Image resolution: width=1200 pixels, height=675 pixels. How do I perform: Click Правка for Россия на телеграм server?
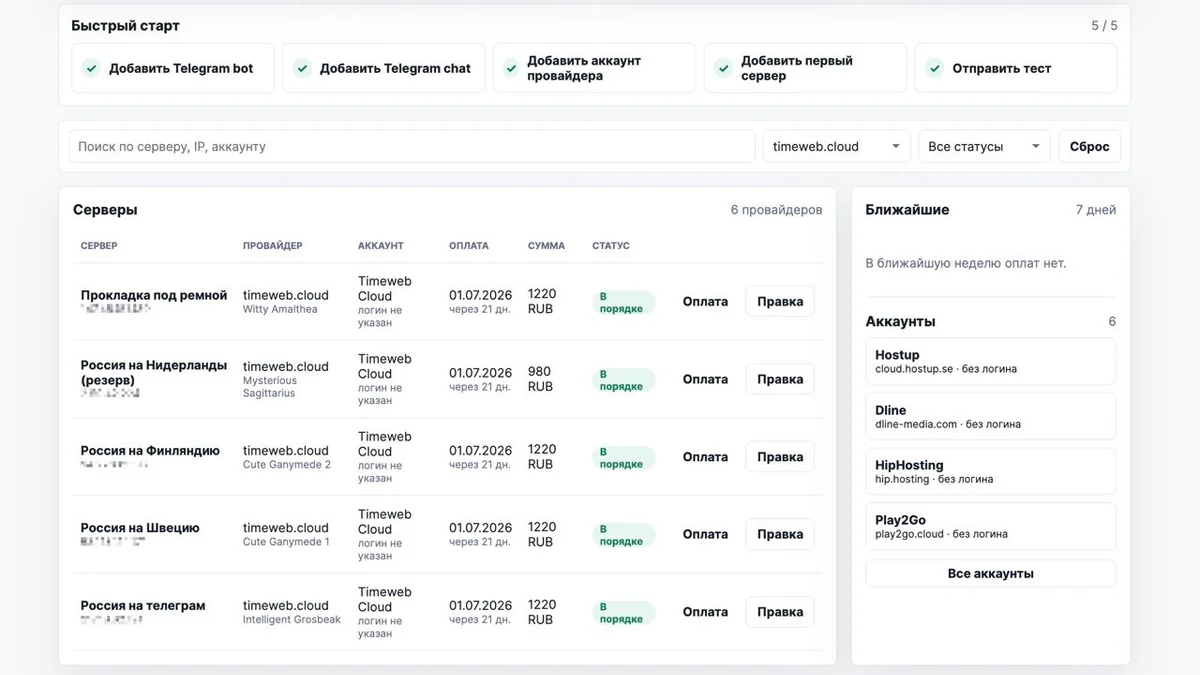(x=780, y=612)
